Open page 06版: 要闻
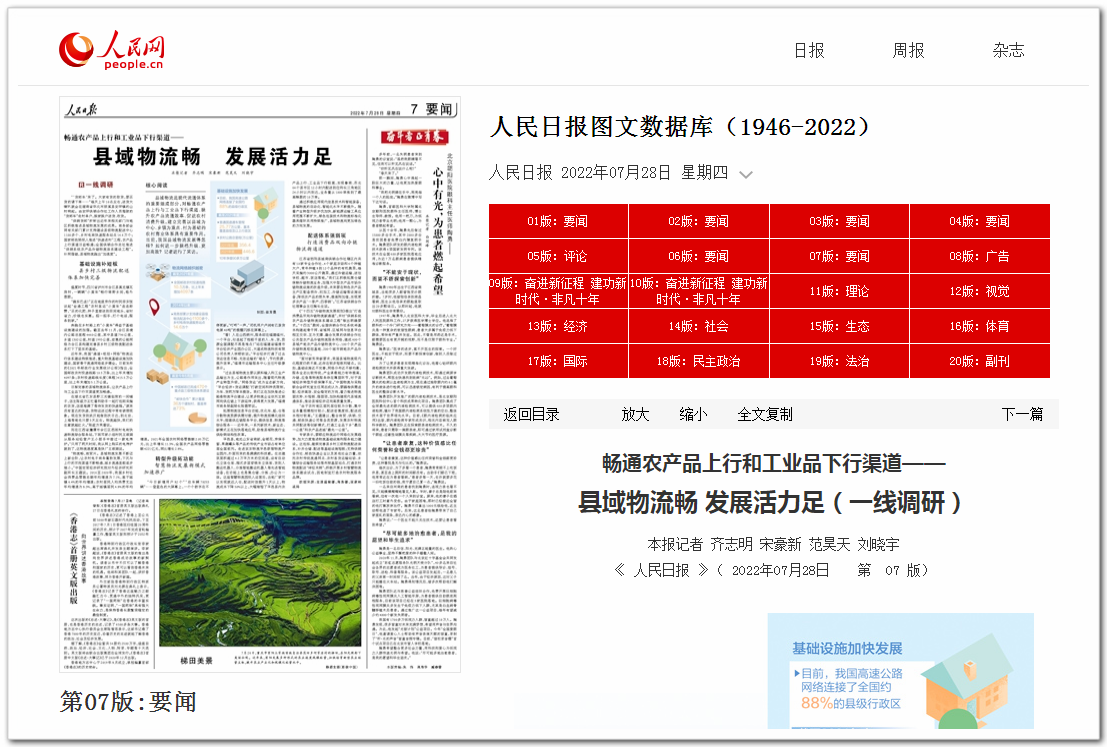This screenshot has width=1107, height=747. 699,256
